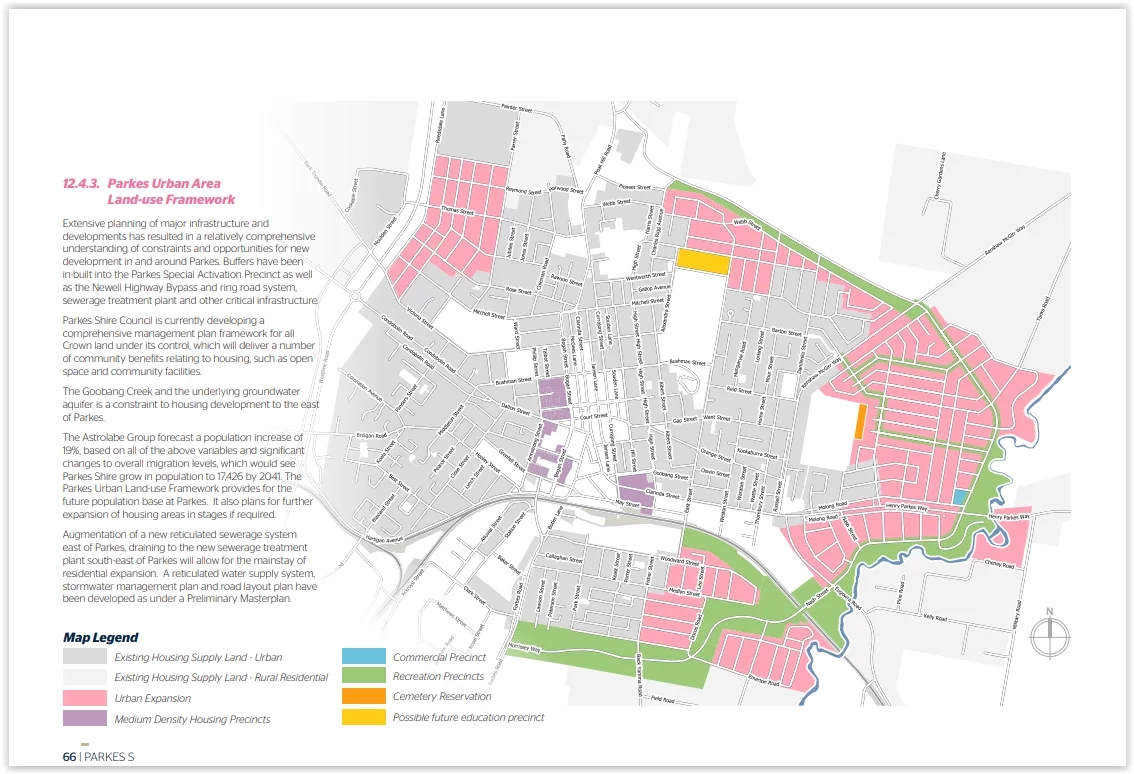Click page number 66 in footer
The height and width of the screenshot is (774, 1134).
(69, 757)
